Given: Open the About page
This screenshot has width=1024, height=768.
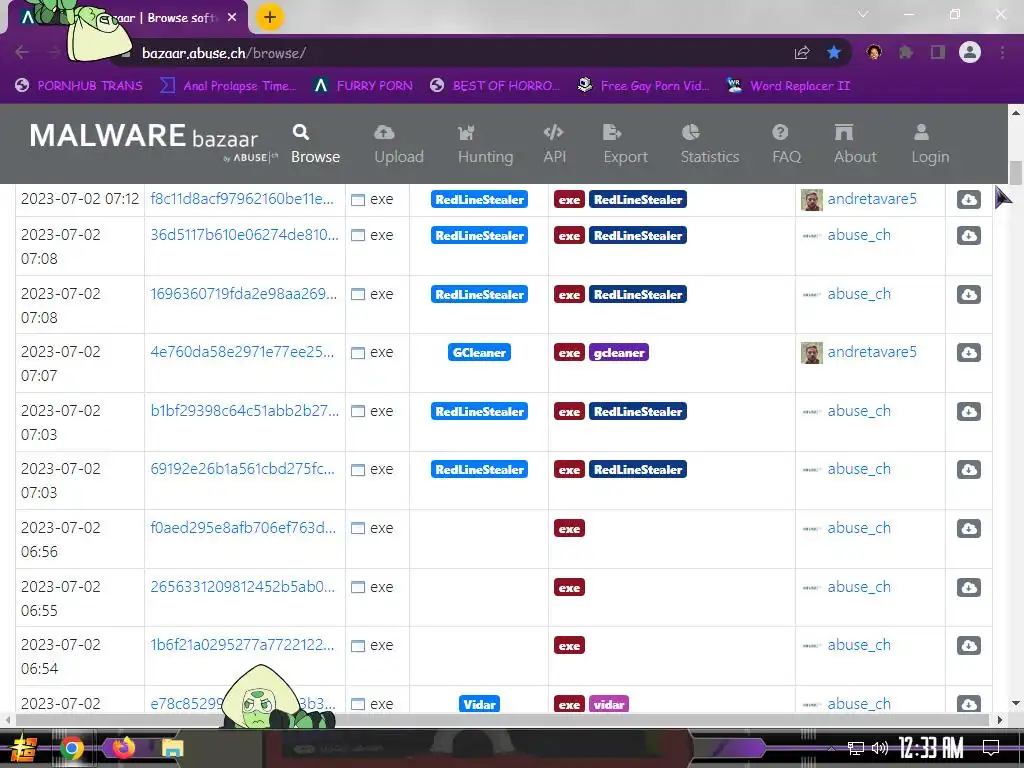Looking at the screenshot, I should (854, 144).
